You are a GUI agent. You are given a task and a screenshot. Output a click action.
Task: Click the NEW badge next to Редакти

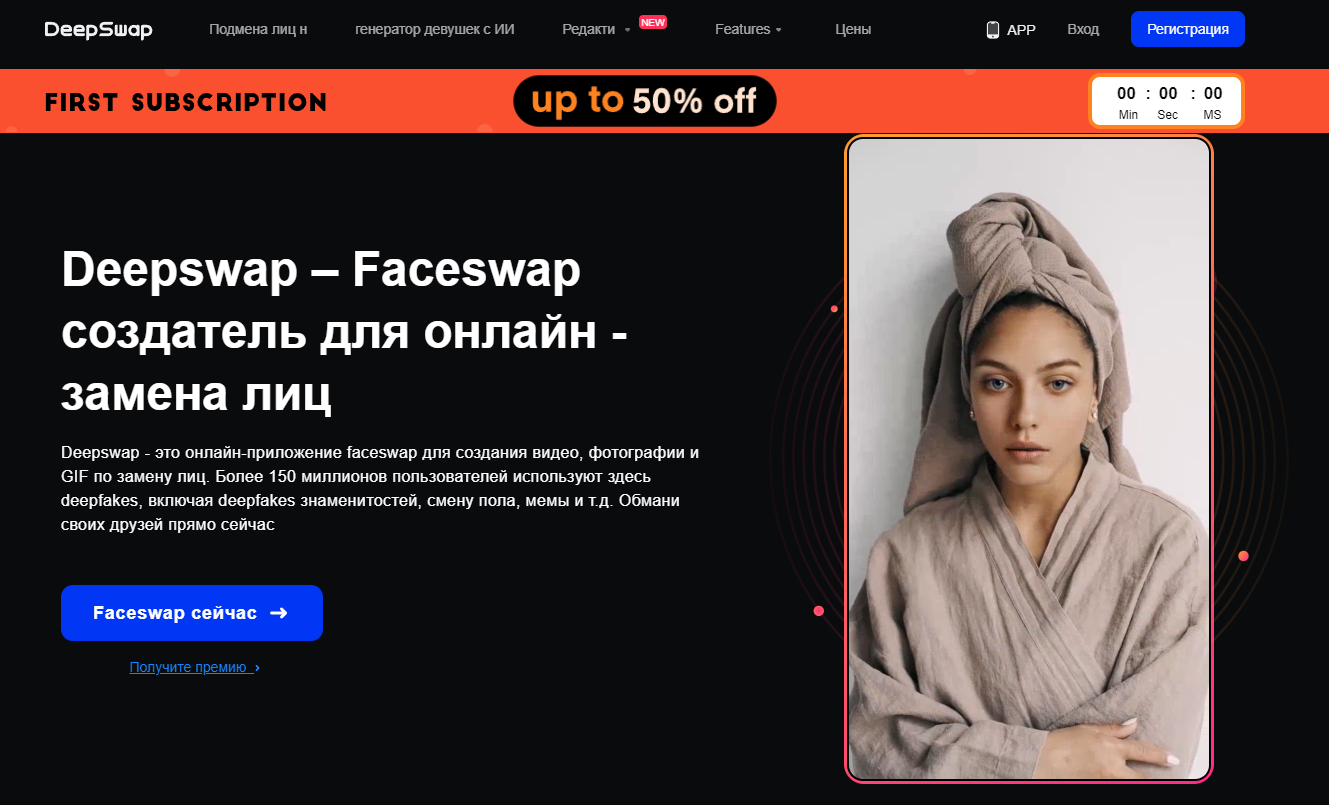[x=653, y=22]
